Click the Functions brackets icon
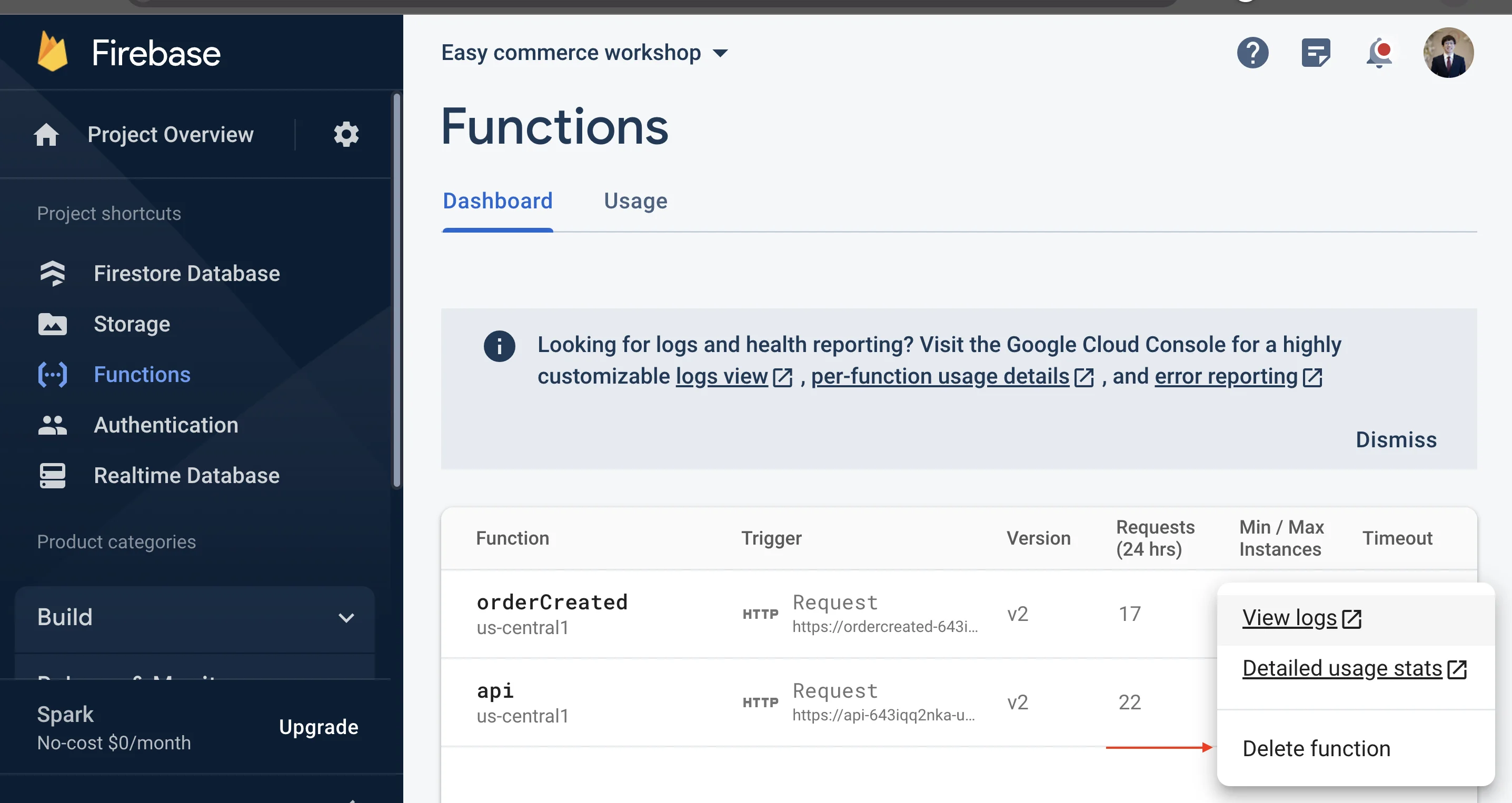This screenshot has width=1512, height=803. pos(52,374)
